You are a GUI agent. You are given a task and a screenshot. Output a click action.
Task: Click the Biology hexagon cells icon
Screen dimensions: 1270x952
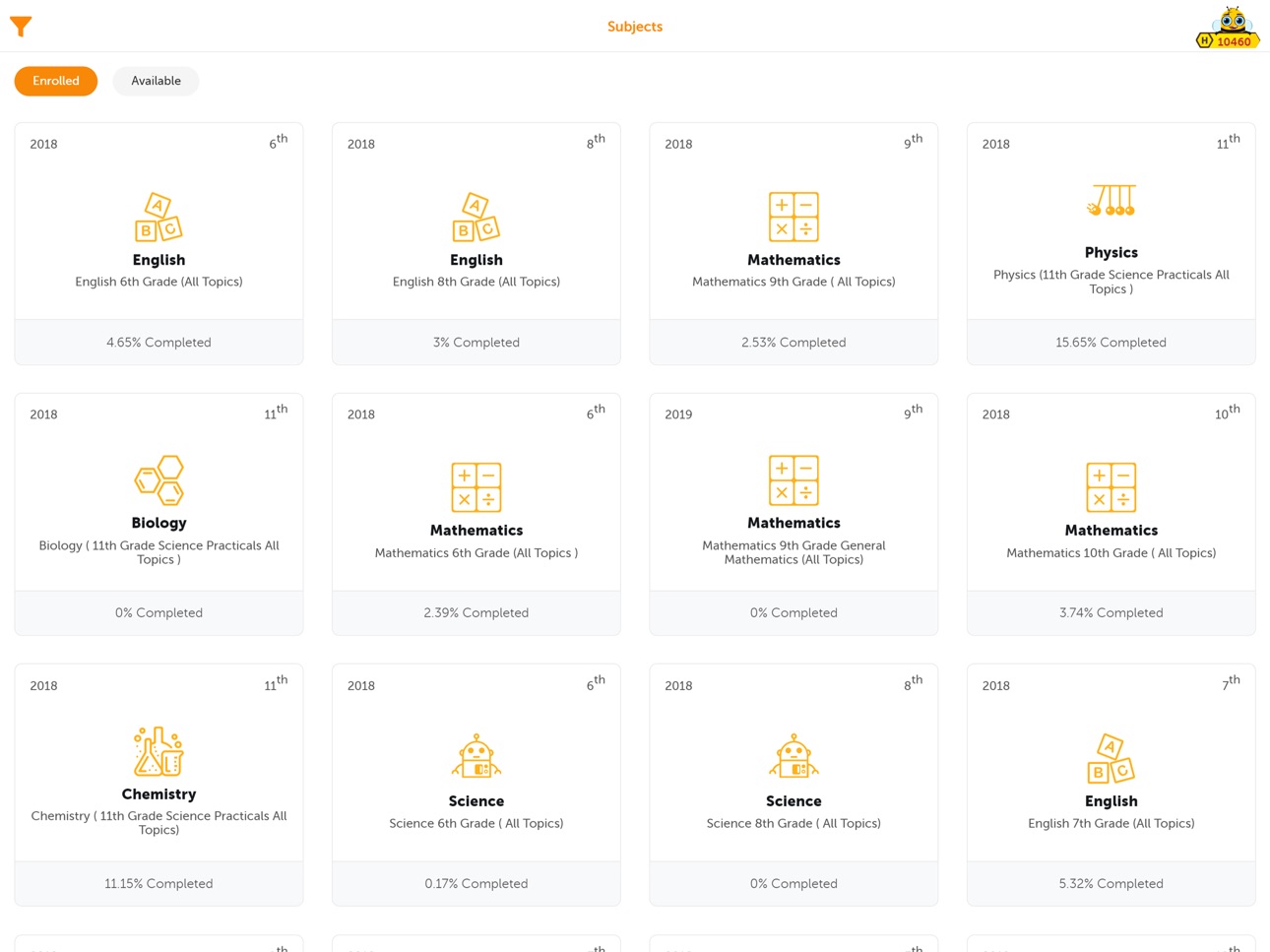[x=159, y=480]
